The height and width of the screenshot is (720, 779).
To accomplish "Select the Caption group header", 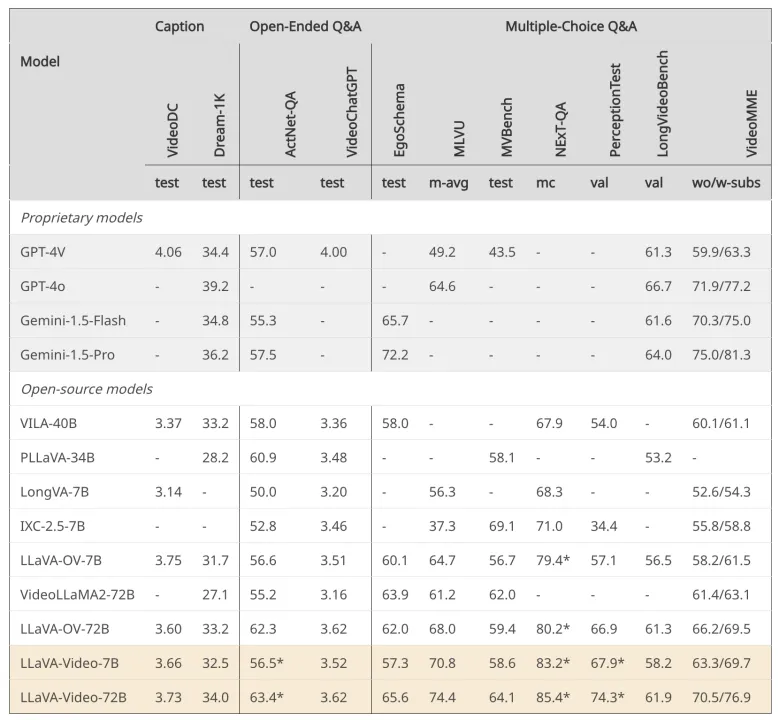I will 179,26.
